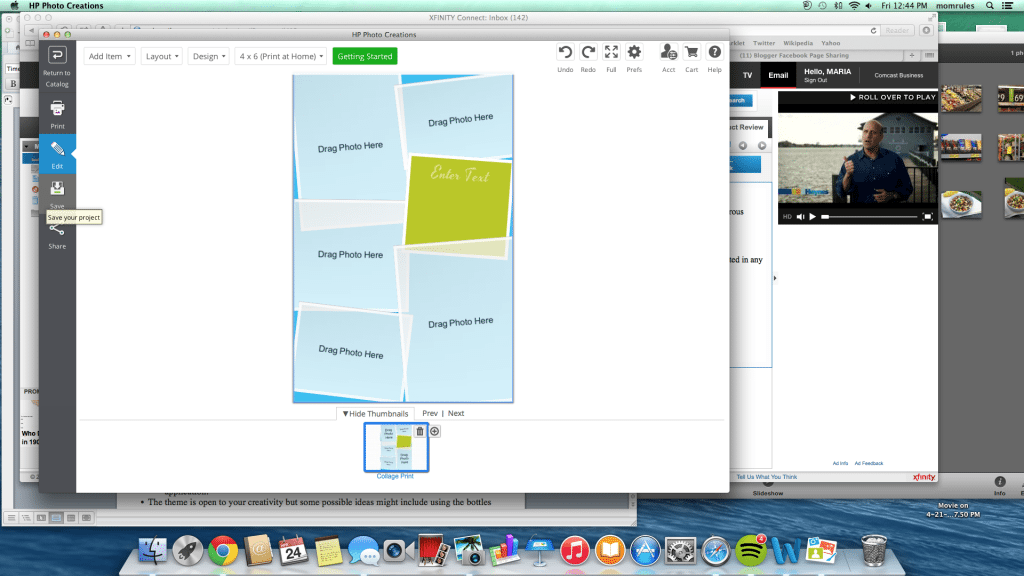This screenshot has height=576, width=1024.
Task: Click Twitter bookmark in Safari bar
Action: 763,43
